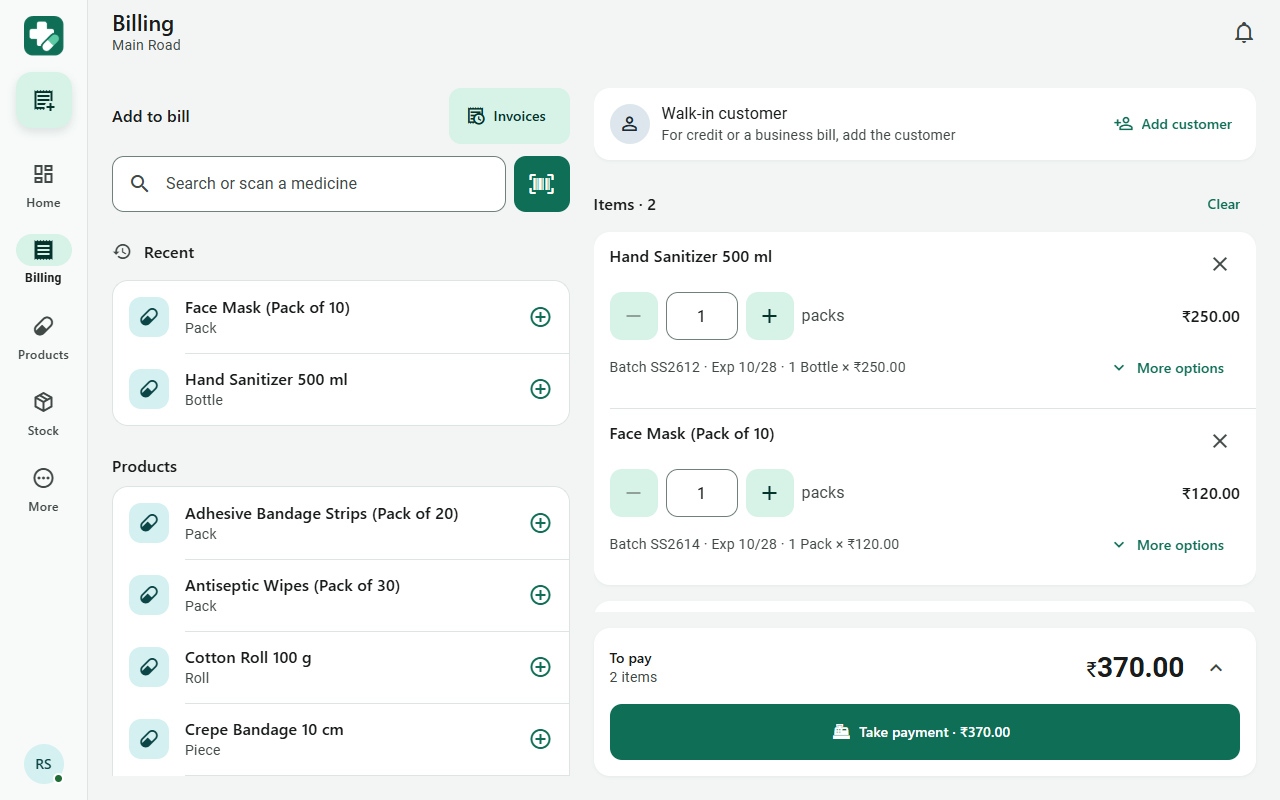Click the Hand Sanitizer quantity field
1280x800 pixels.
click(x=702, y=316)
